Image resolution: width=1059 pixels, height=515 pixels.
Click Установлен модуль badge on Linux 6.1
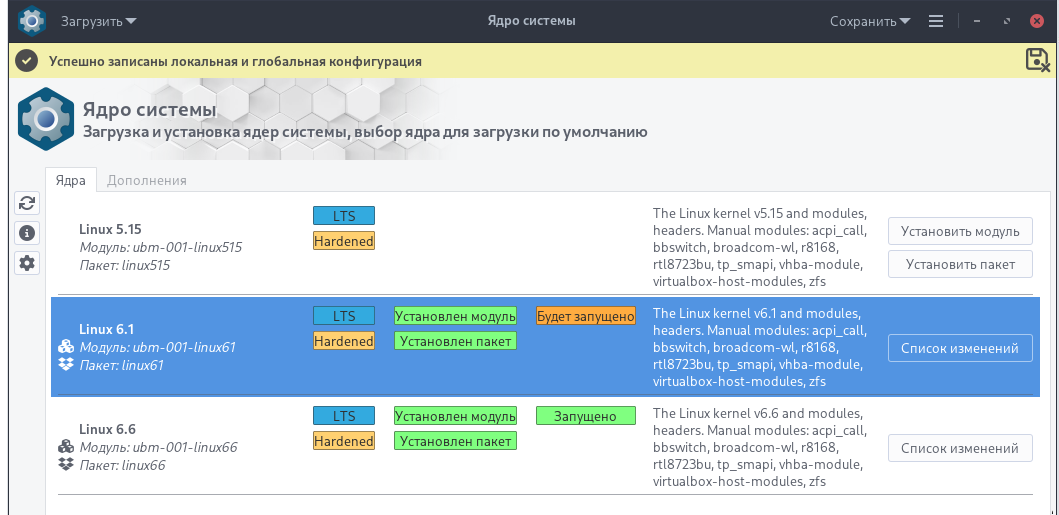coord(455,316)
